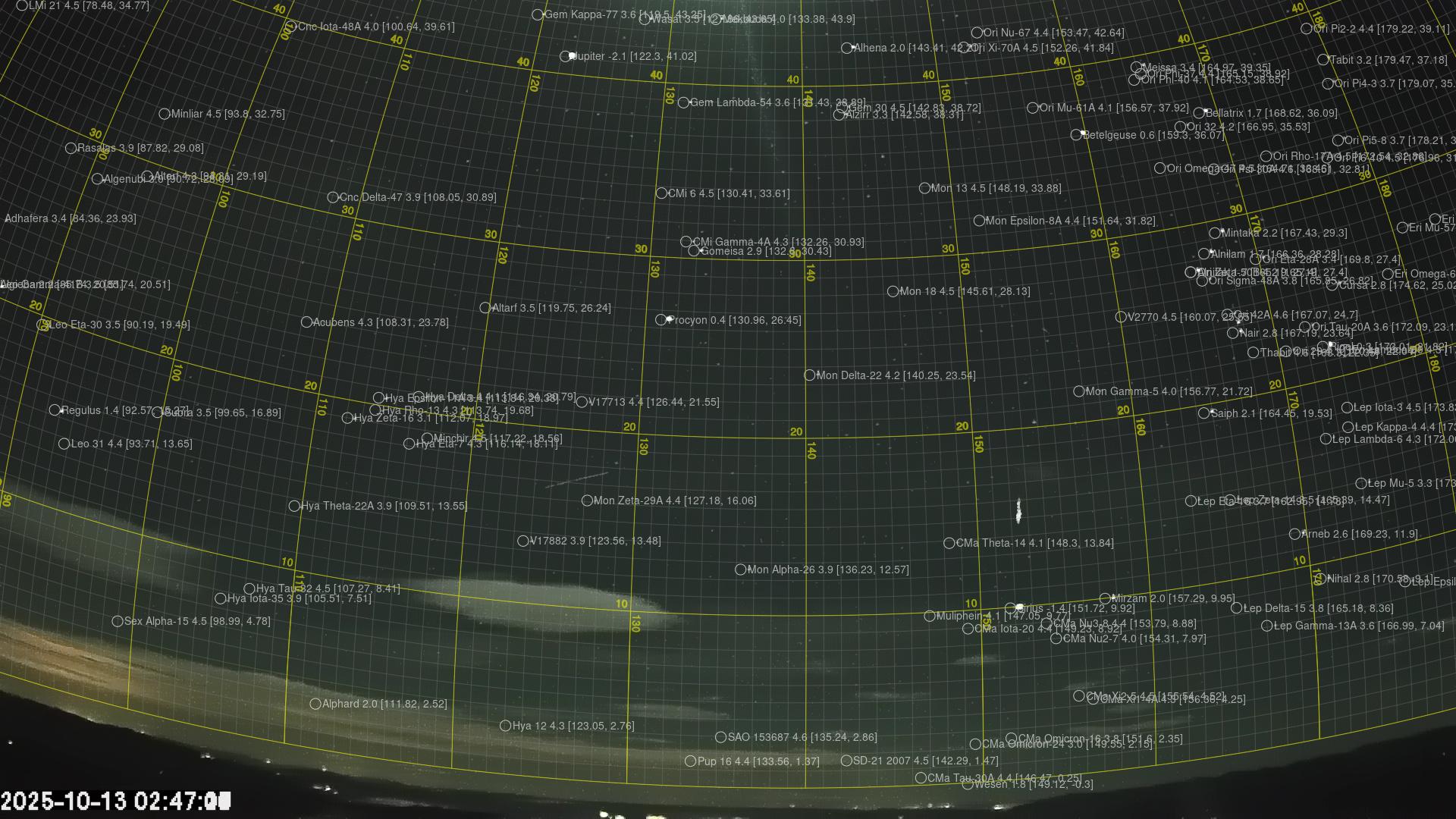Click the Acubens star marker circle

[306, 322]
